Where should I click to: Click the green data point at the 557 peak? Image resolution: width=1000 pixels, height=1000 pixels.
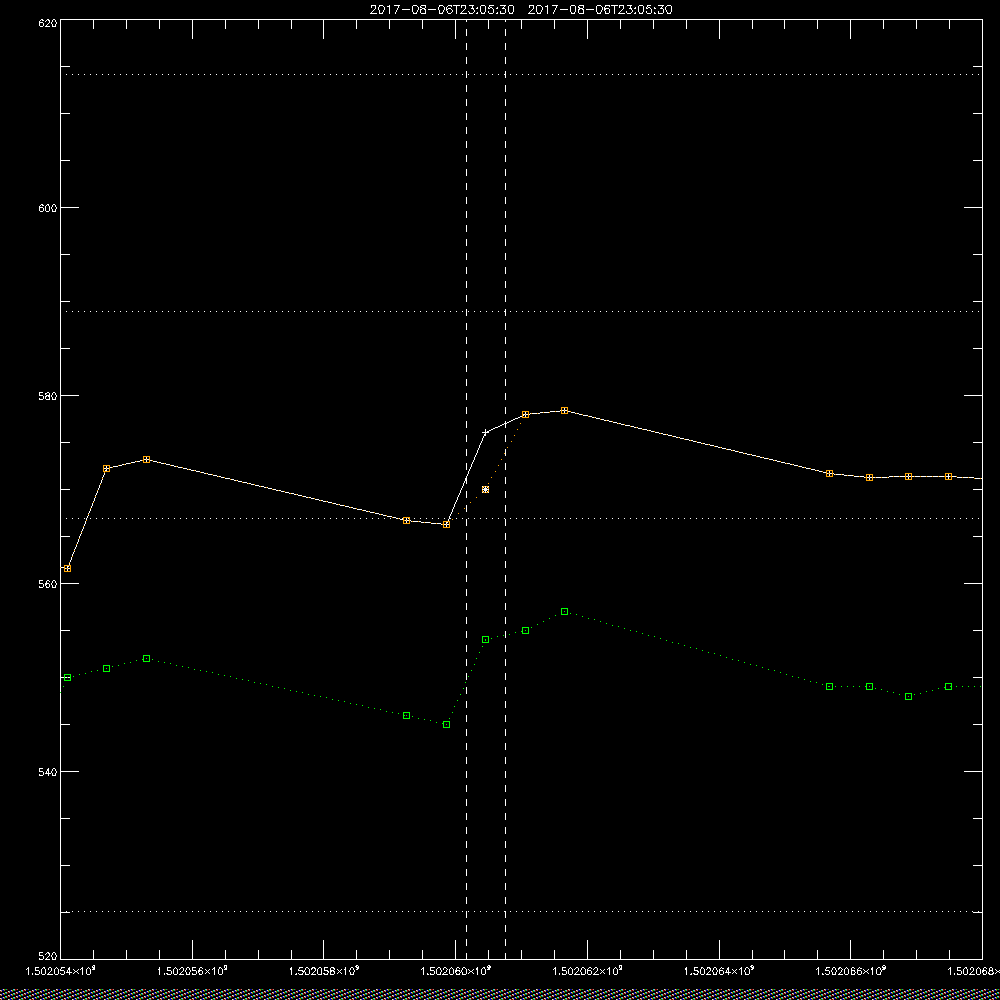coord(564,612)
